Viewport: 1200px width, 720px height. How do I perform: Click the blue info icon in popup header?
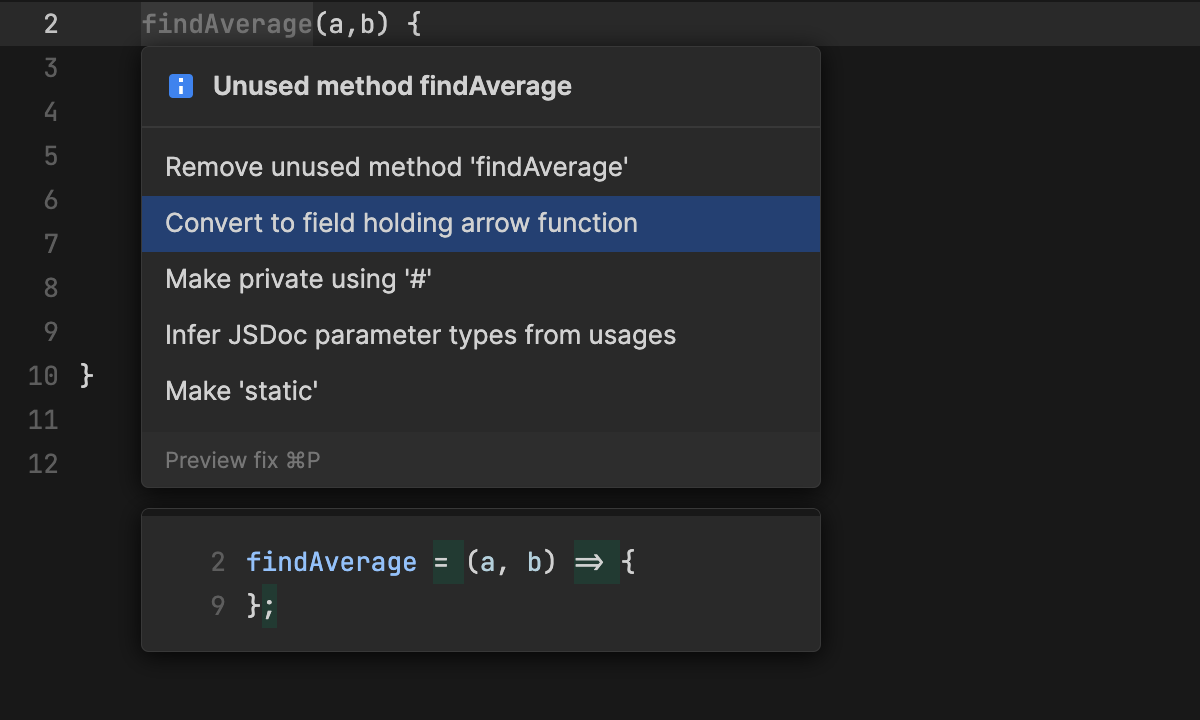tap(181, 86)
